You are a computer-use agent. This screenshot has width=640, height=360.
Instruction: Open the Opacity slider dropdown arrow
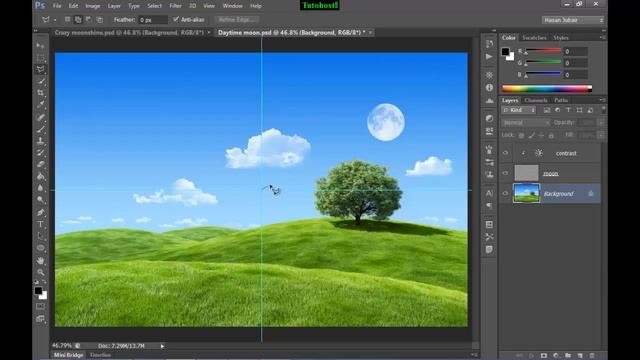click(x=601, y=122)
